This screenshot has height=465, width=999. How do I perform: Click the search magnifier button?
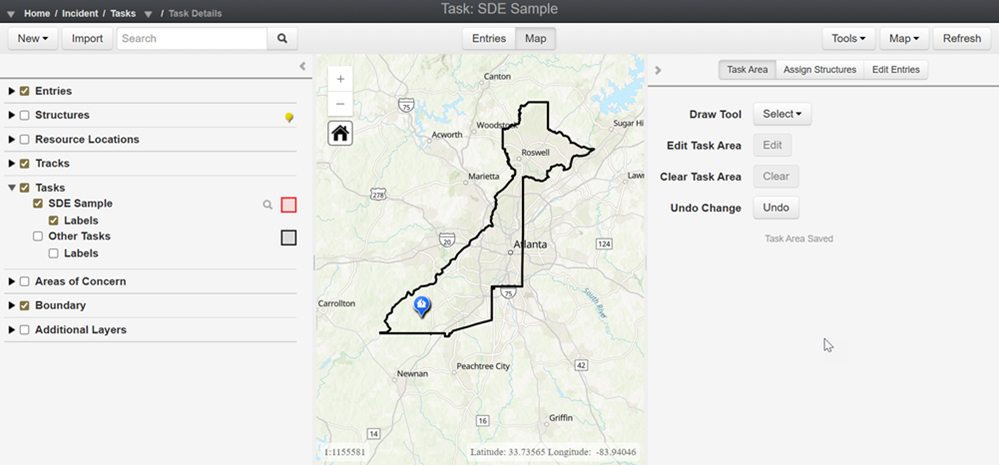click(282, 38)
